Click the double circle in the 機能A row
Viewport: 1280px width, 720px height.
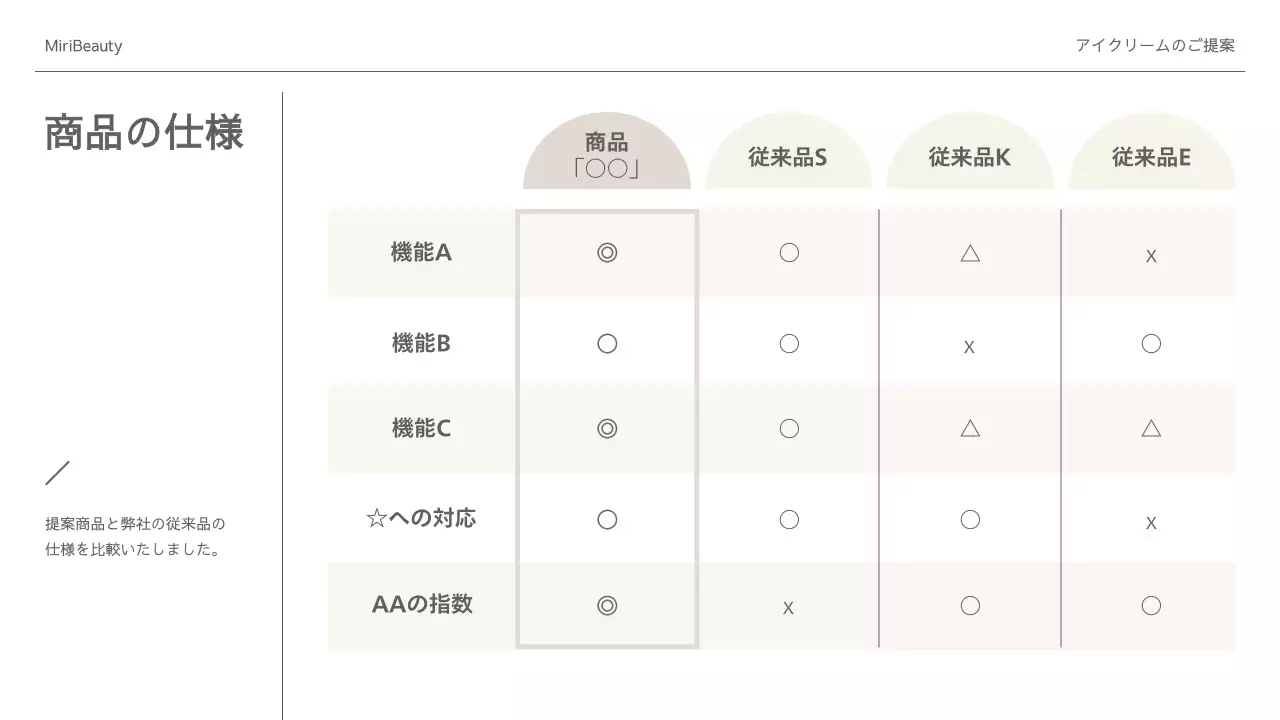[x=607, y=253]
